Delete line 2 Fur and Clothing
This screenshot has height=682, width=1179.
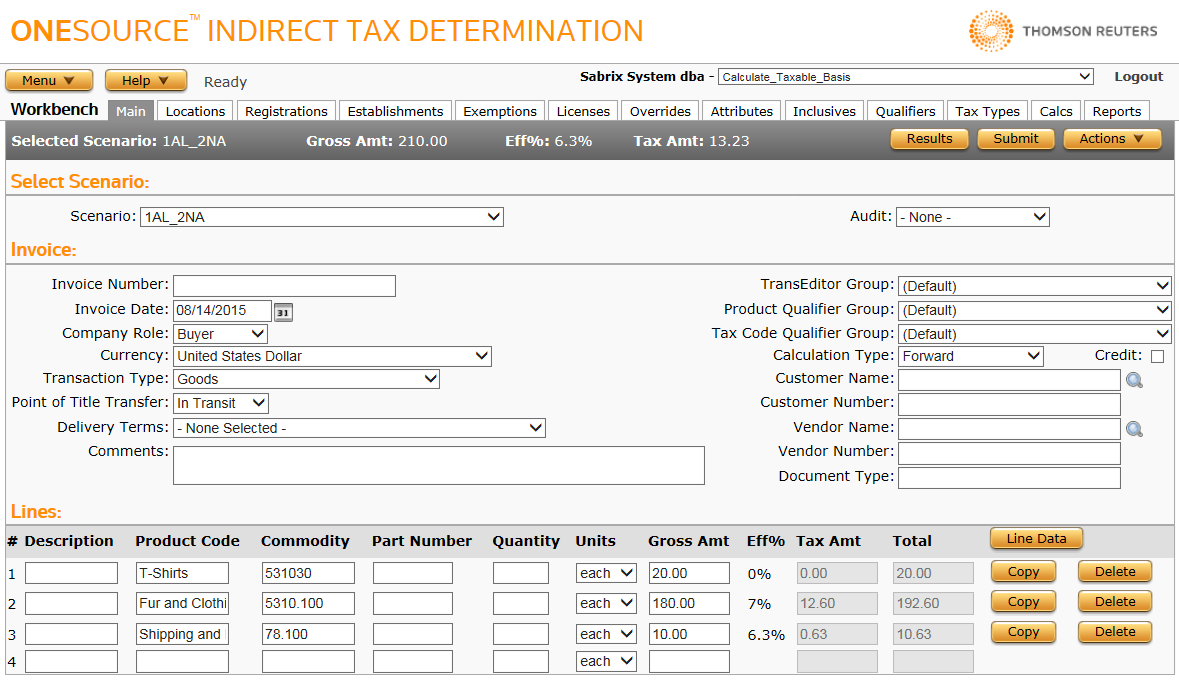tap(1114, 602)
